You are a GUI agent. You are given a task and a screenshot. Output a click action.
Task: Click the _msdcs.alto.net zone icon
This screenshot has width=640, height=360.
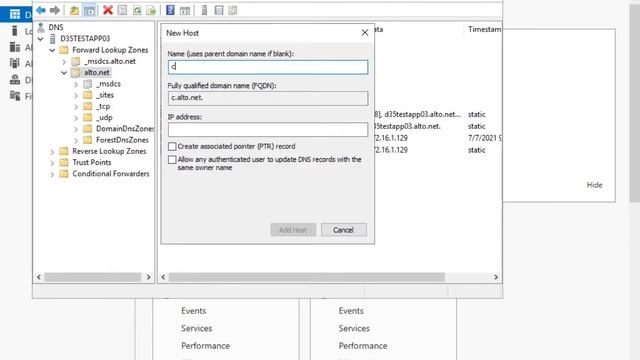coord(76,61)
